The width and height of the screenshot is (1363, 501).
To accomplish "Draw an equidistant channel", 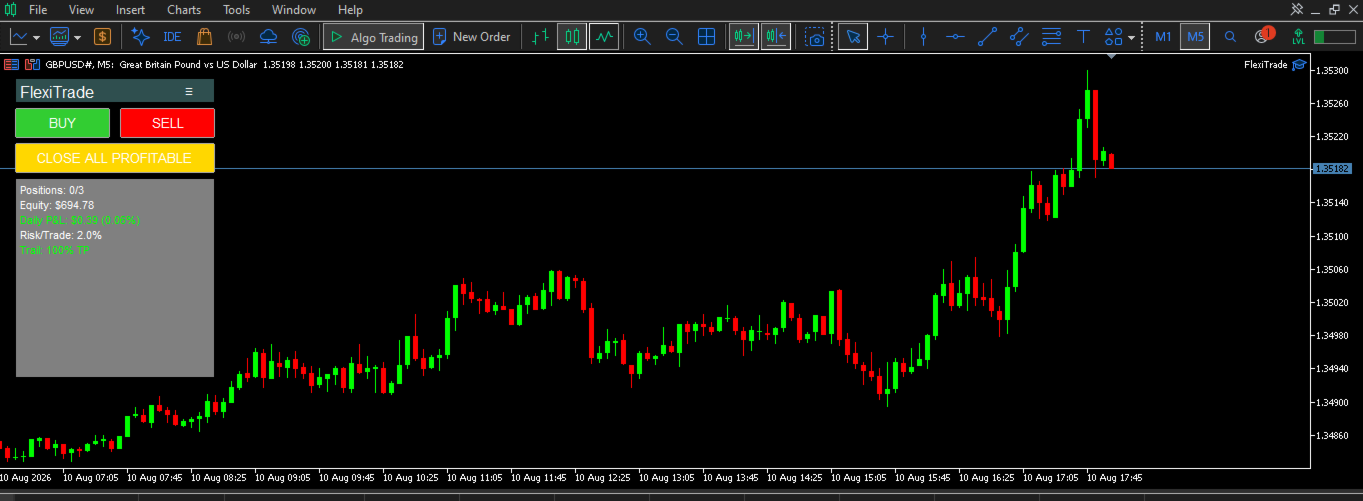I will (1019, 37).
